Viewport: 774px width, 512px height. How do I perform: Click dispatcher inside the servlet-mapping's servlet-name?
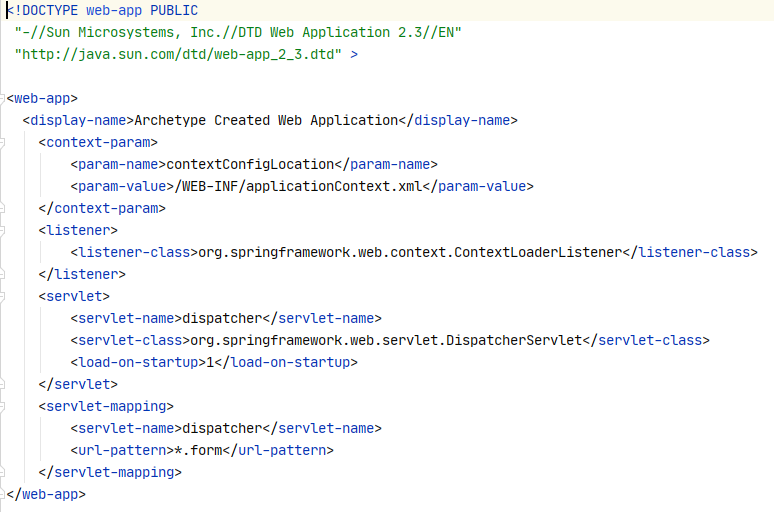[x=222, y=429]
